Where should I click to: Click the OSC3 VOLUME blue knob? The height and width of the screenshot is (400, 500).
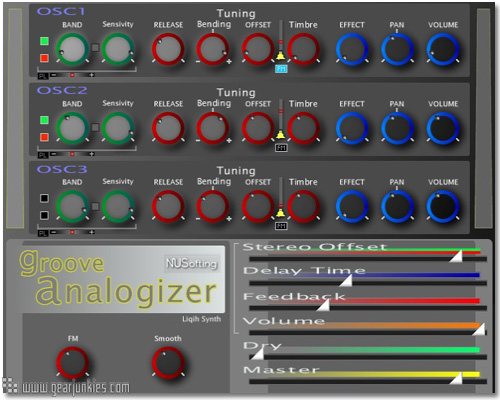point(443,207)
